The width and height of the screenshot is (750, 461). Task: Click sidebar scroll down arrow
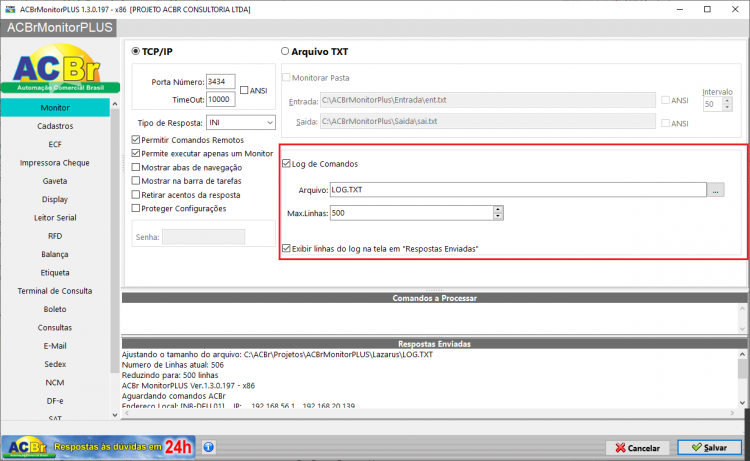tap(115, 415)
